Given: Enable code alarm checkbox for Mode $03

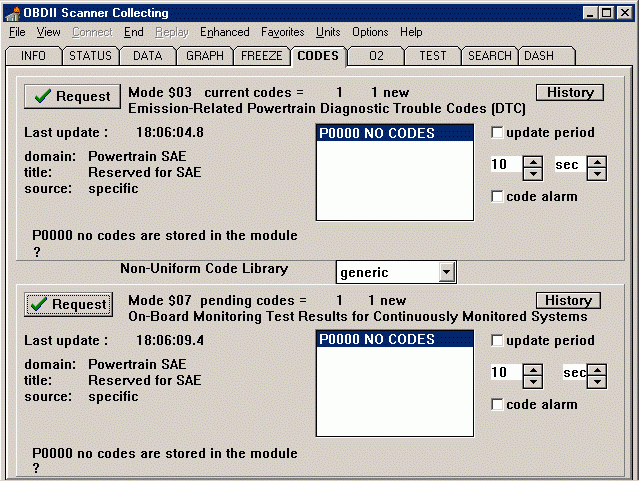Looking at the screenshot, I should [497, 196].
